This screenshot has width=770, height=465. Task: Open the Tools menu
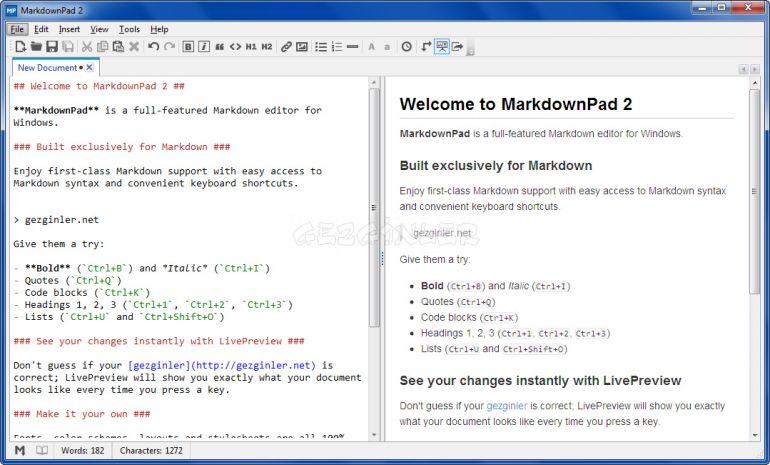129,29
